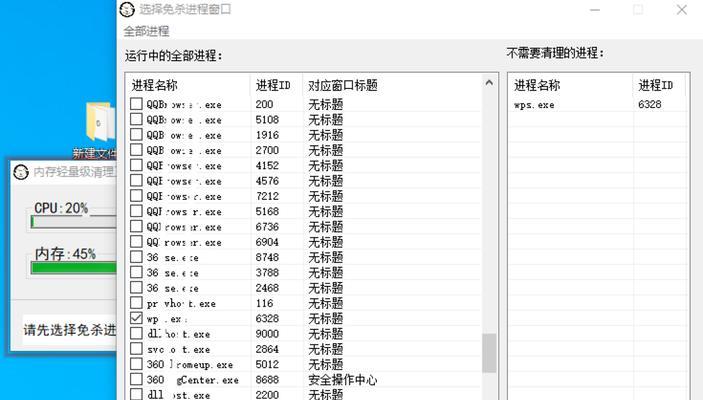The height and width of the screenshot is (400, 703).
Task: Tick the checkbox for process ID 5012
Action: pyautogui.click(x=136, y=364)
